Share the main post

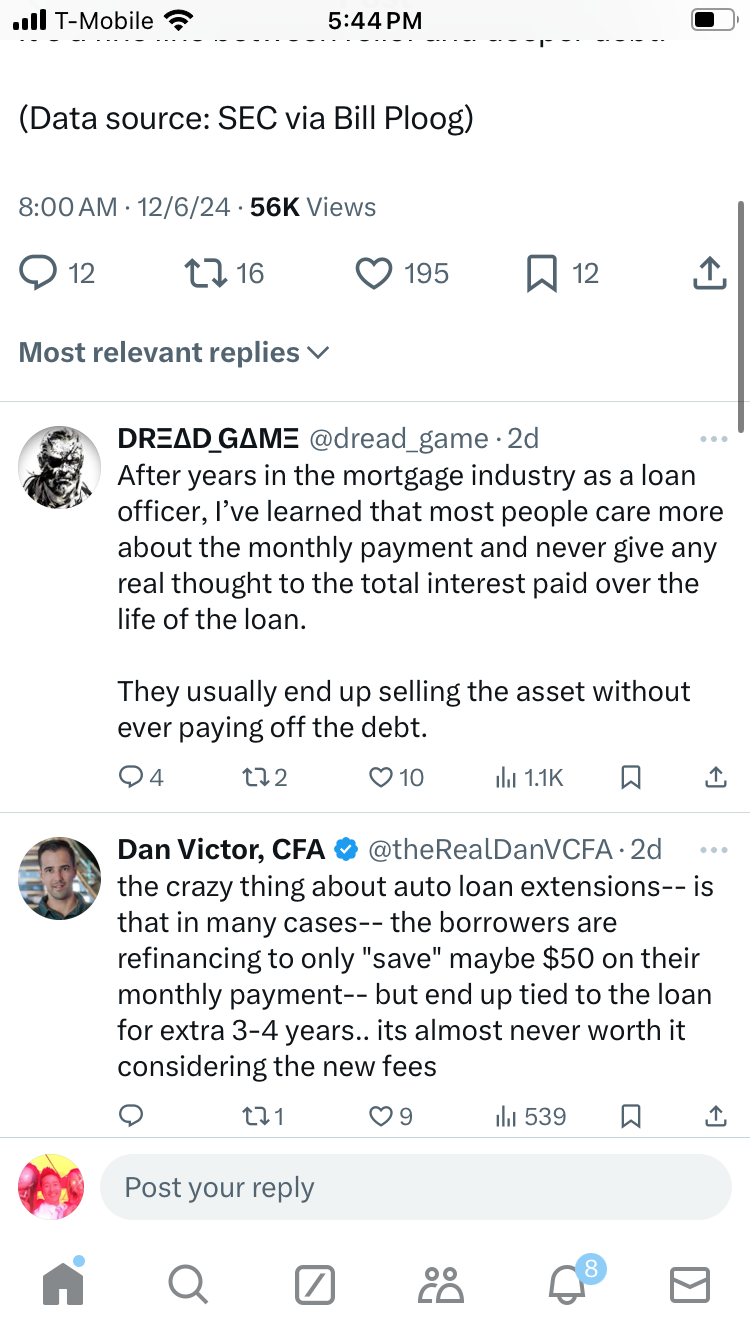708,273
